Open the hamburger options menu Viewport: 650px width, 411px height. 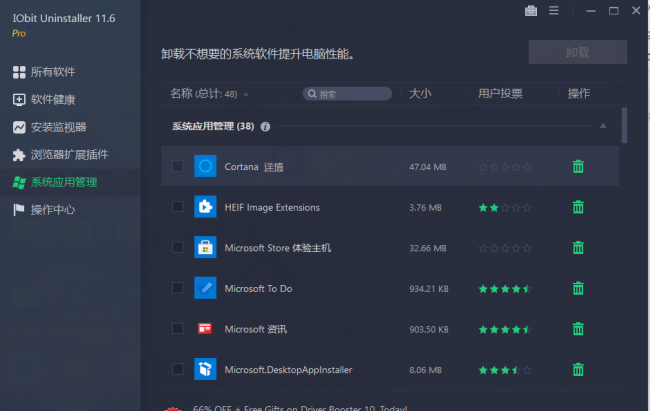[553, 10]
